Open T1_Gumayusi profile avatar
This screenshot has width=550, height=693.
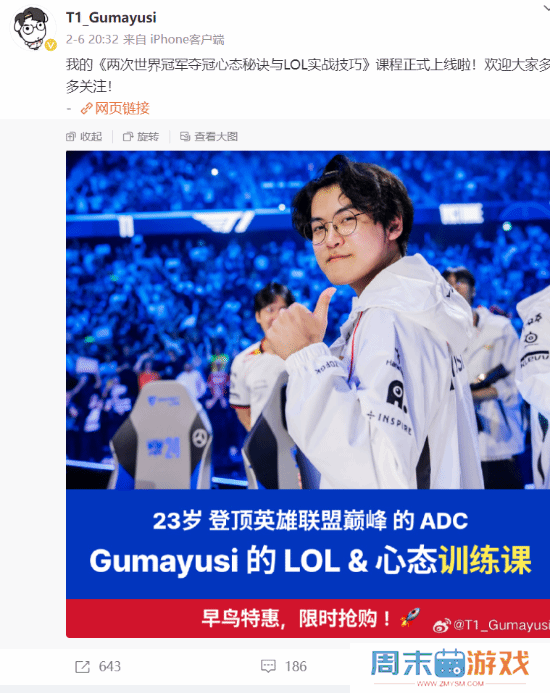pyautogui.click(x=33, y=28)
